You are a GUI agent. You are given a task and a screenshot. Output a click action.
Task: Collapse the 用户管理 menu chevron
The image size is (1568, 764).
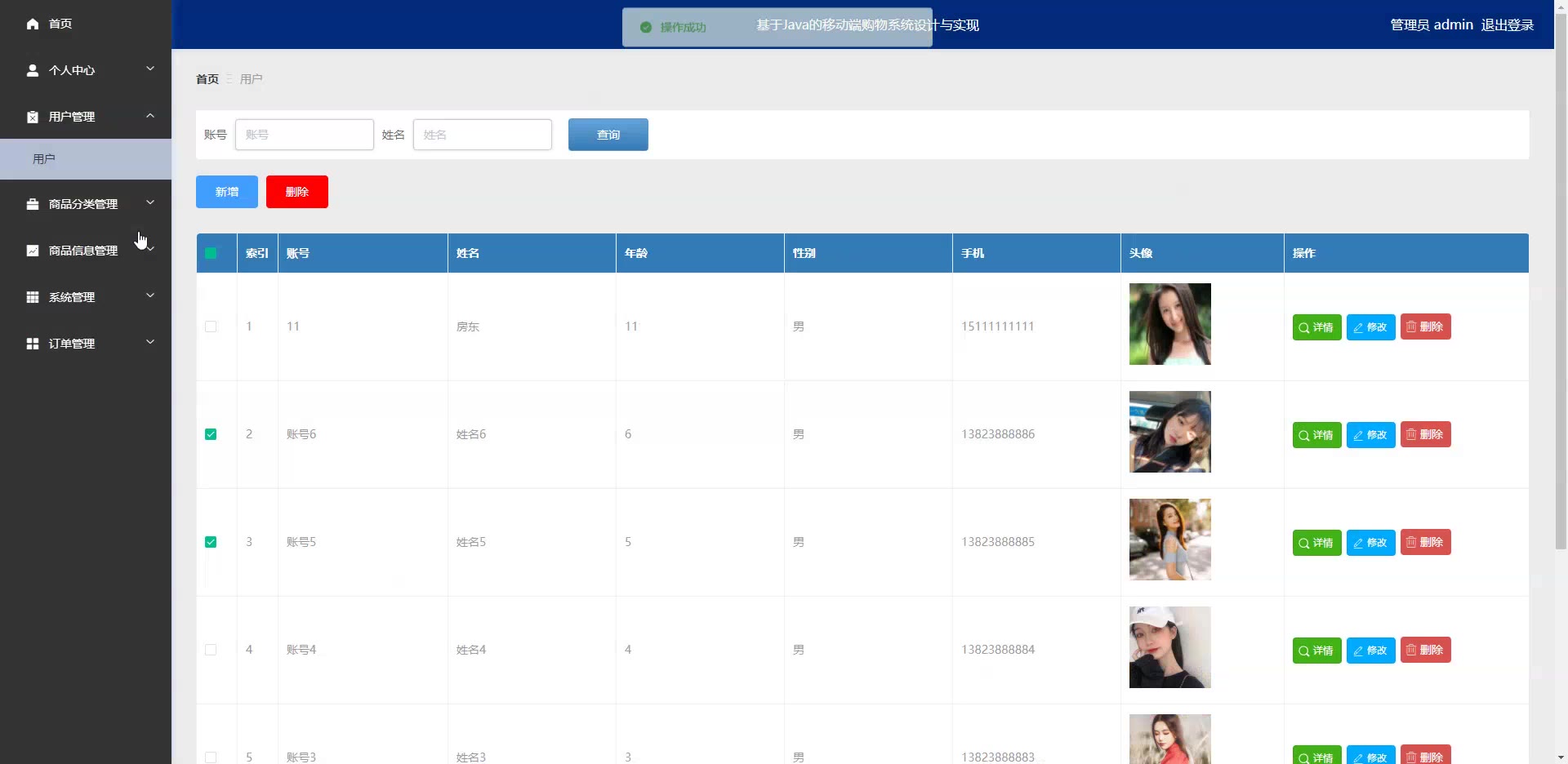pos(150,116)
